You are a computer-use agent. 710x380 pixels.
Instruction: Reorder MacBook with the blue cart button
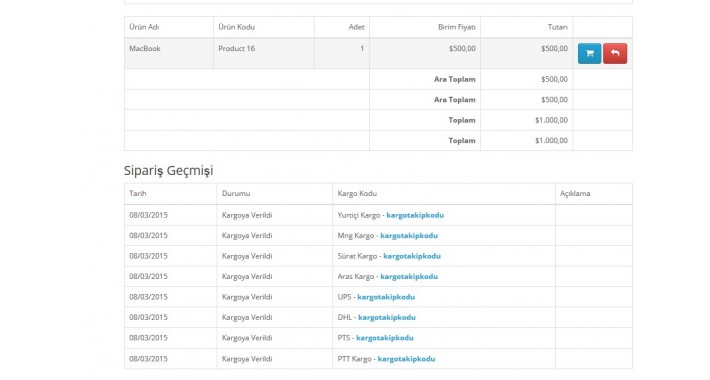[589, 53]
